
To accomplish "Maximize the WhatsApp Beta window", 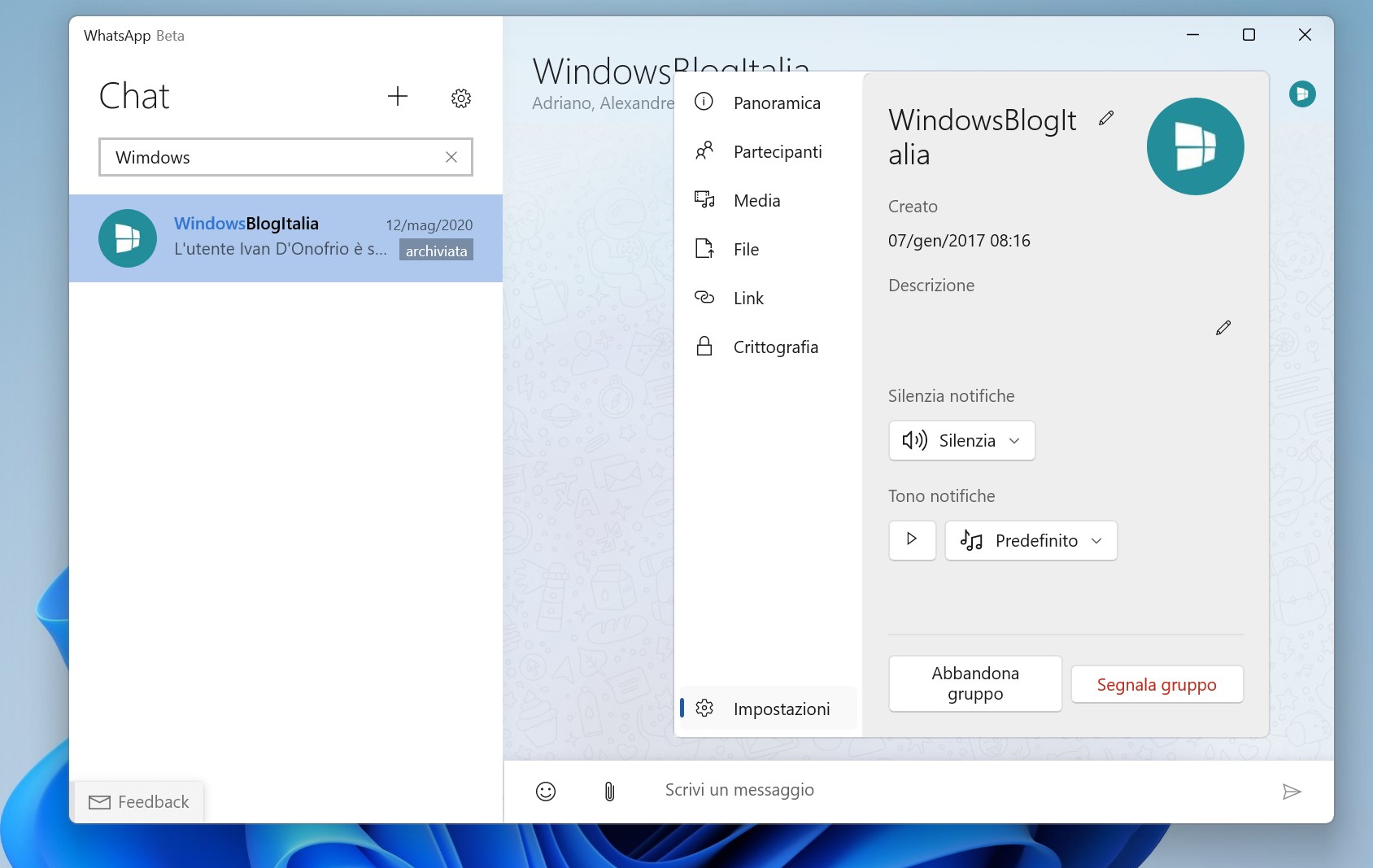I will click(1249, 35).
